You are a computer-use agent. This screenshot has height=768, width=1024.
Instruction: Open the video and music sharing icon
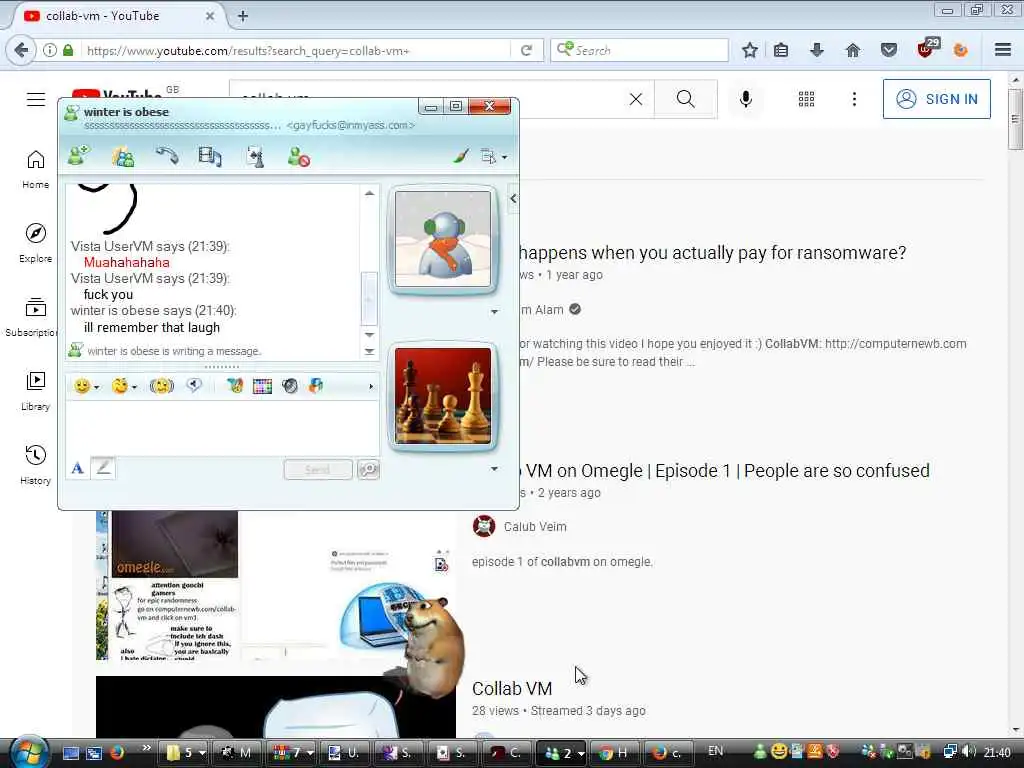click(x=210, y=157)
